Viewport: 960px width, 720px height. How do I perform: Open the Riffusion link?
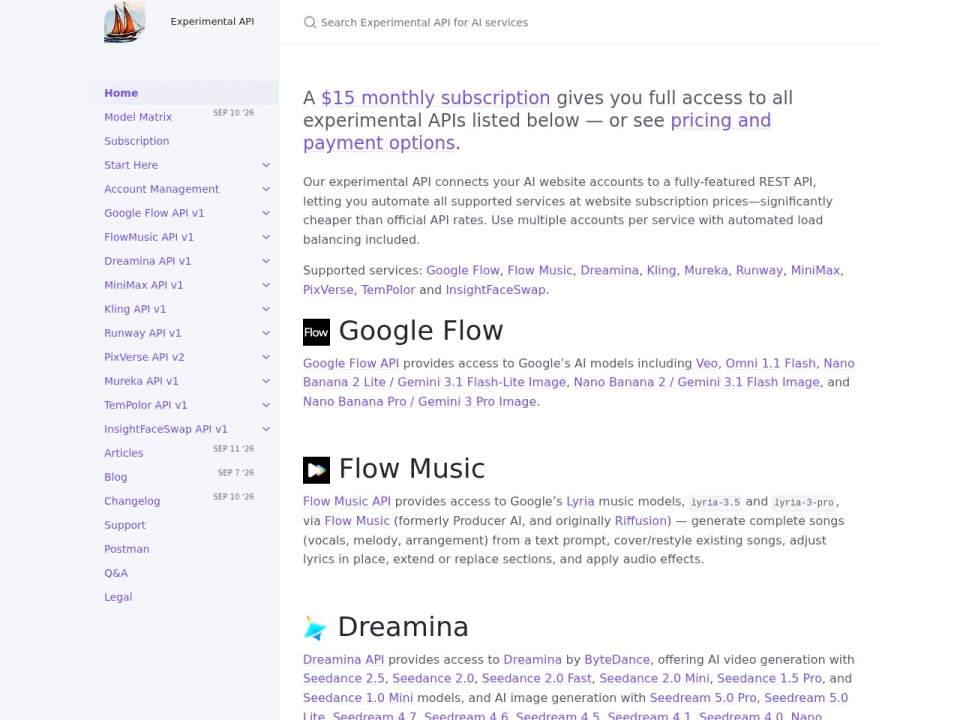pyautogui.click(x=640, y=521)
